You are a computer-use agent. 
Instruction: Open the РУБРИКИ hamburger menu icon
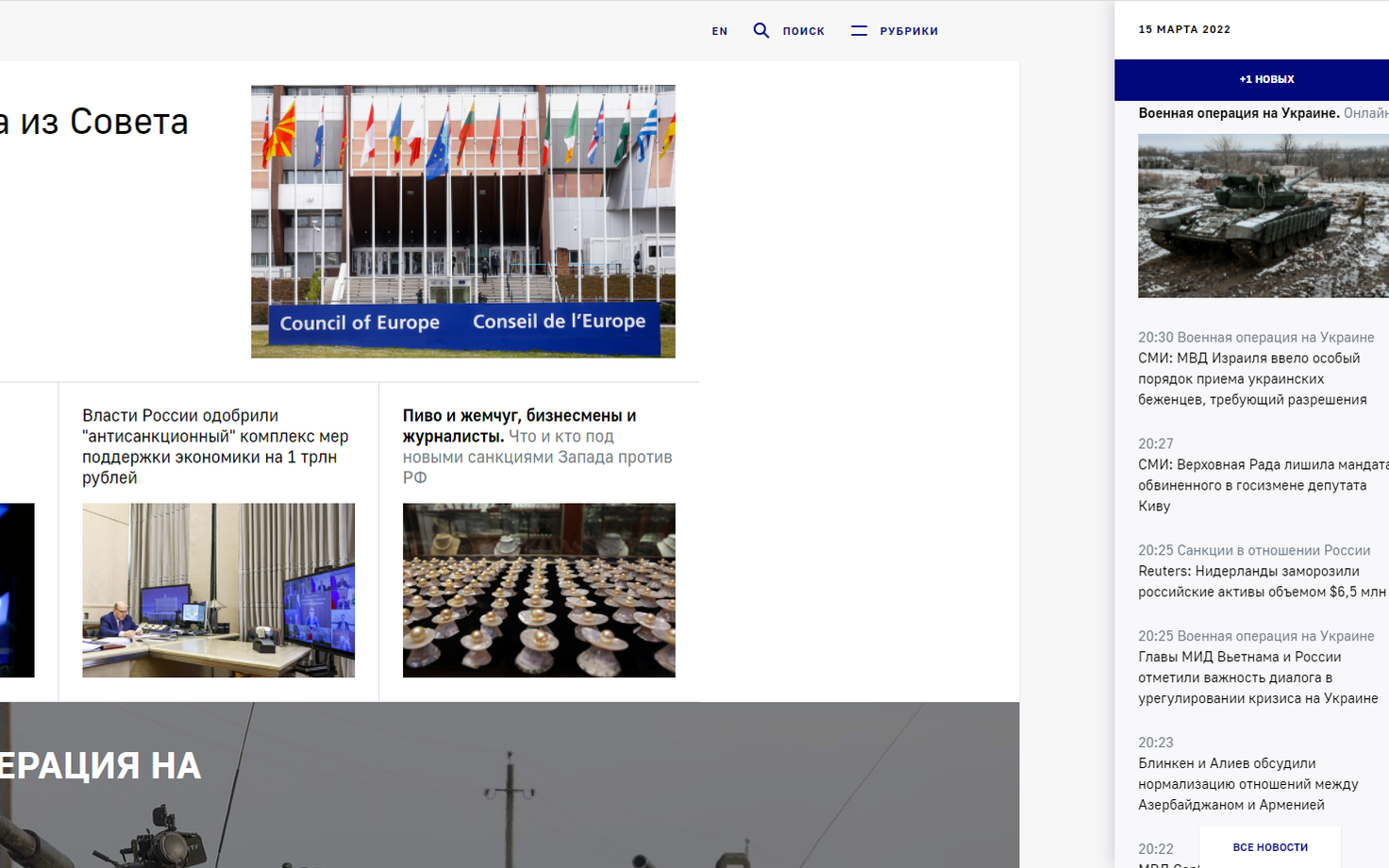point(859,30)
